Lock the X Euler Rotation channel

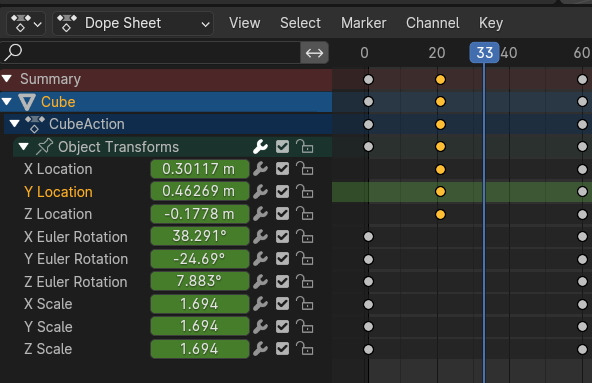(x=304, y=236)
